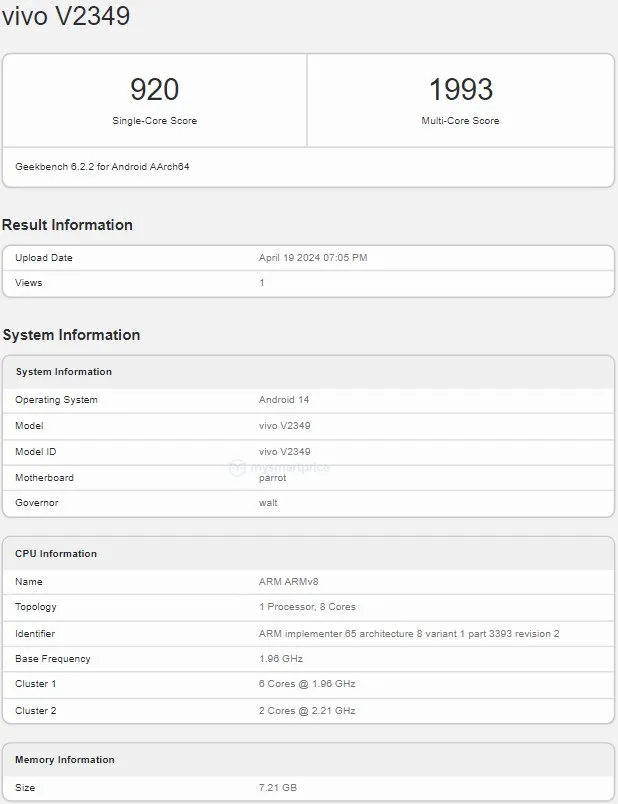Click the Cluster 2 cores value at 2.21 GHz
Viewport: 618px width, 804px height.
coord(307,711)
